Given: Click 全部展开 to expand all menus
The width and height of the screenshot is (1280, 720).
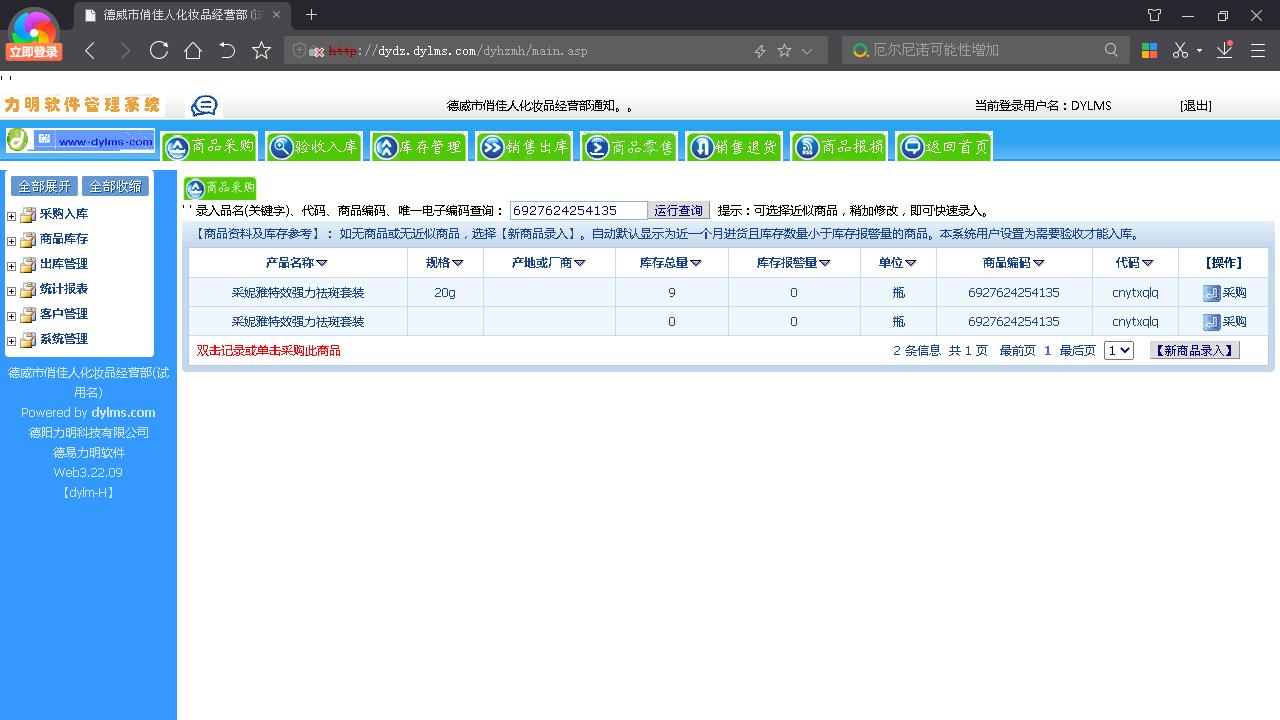Looking at the screenshot, I should (x=43, y=185).
